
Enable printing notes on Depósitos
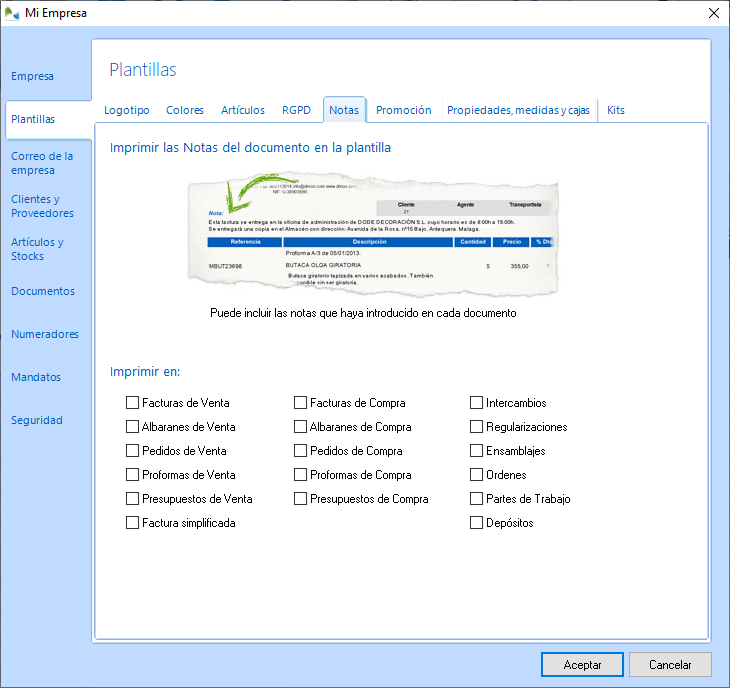[477, 523]
